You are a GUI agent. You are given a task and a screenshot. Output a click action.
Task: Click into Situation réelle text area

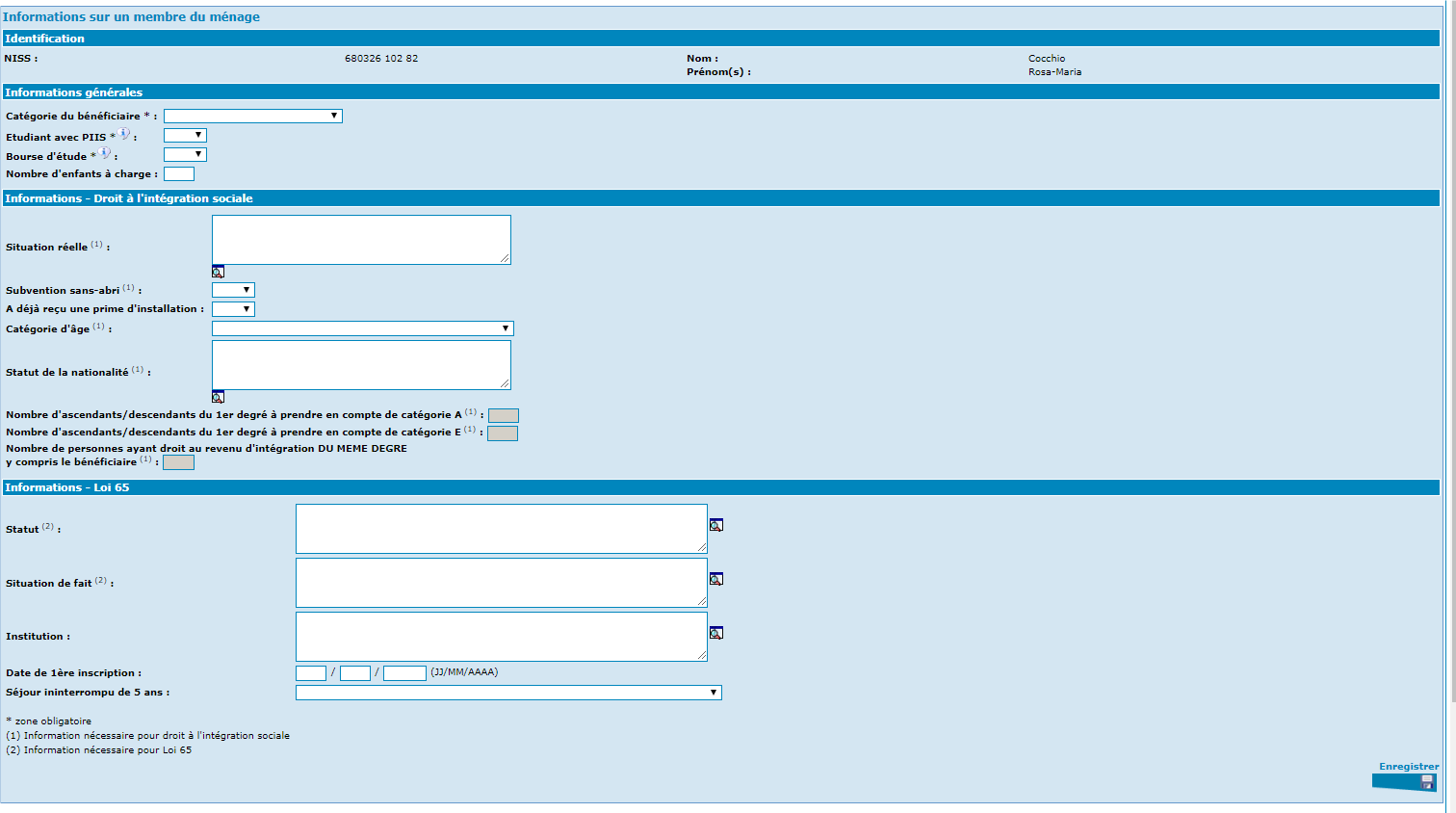361,240
